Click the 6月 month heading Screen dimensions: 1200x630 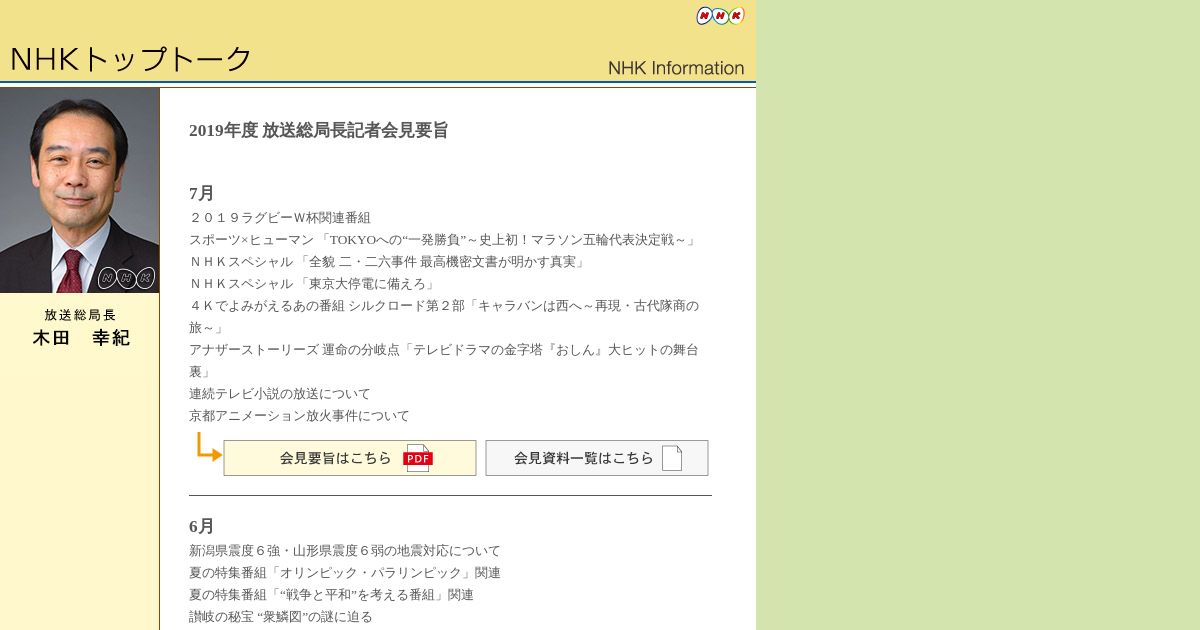tap(202, 526)
